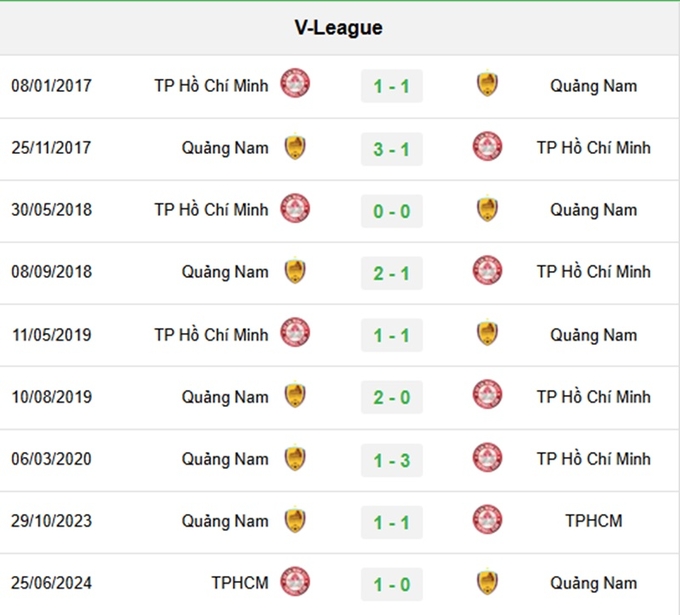The width and height of the screenshot is (680, 615).
Task: Click TP Hồ Chí Minh name on 11/05/2019
Action: click(212, 335)
